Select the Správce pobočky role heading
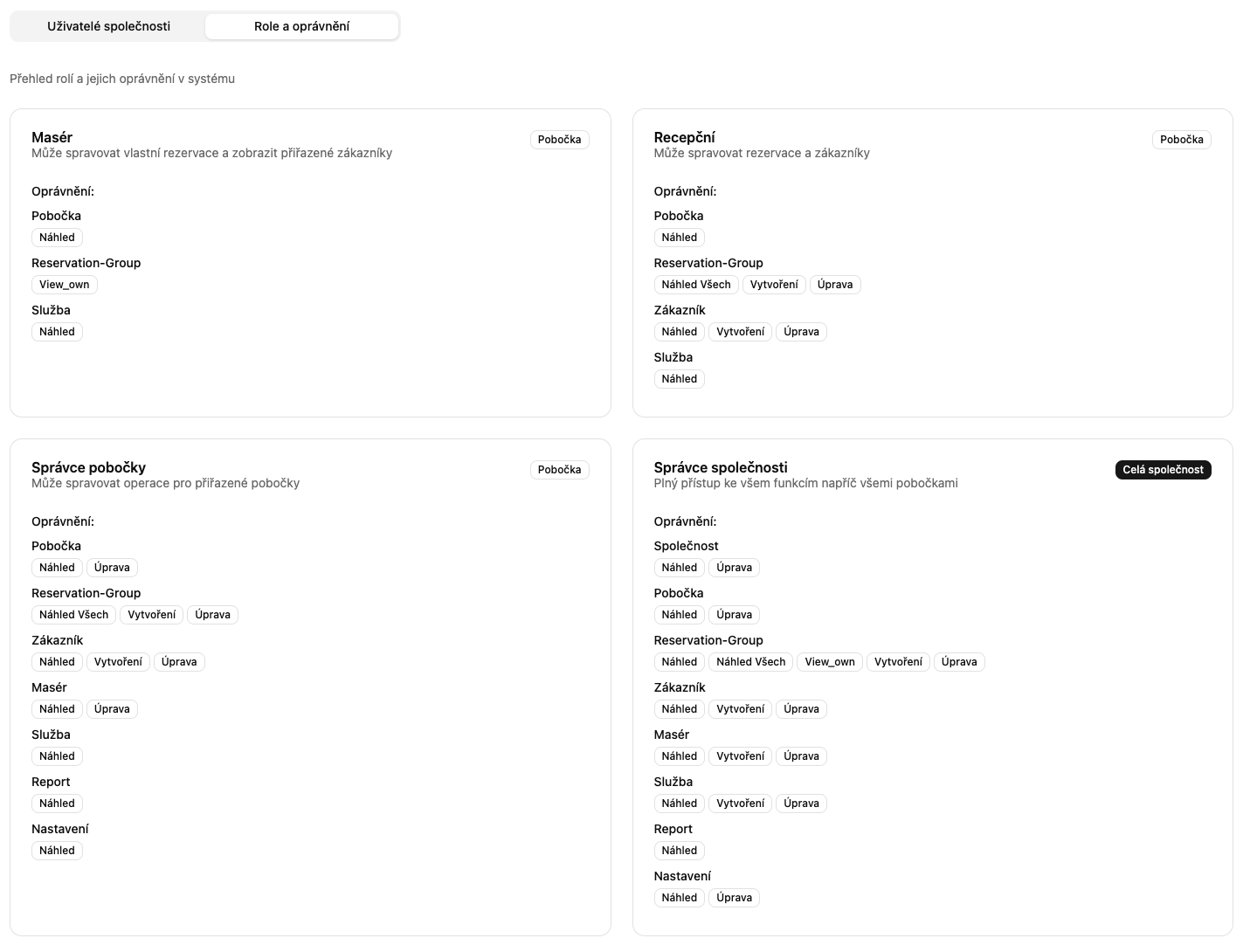The height and width of the screenshot is (952, 1250). [x=88, y=467]
